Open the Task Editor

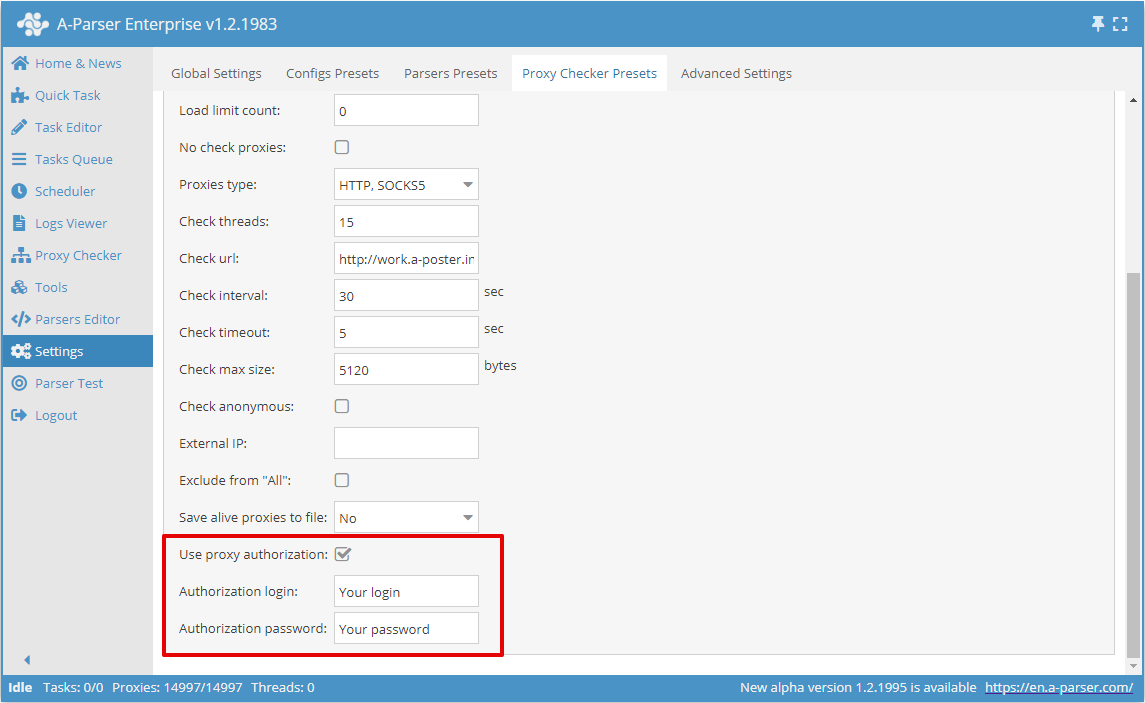[x=67, y=127]
